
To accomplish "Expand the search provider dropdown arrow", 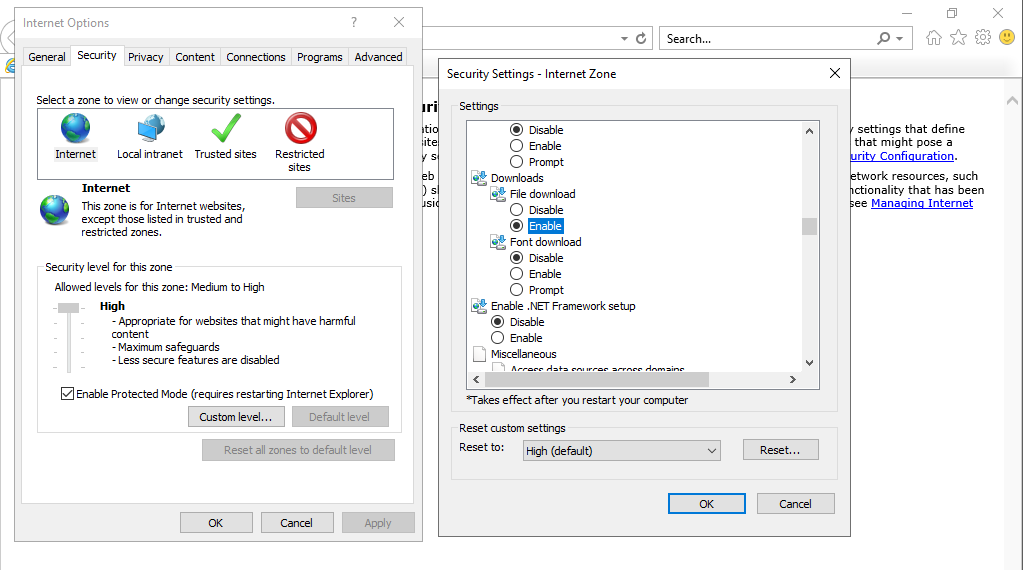I will 900,39.
